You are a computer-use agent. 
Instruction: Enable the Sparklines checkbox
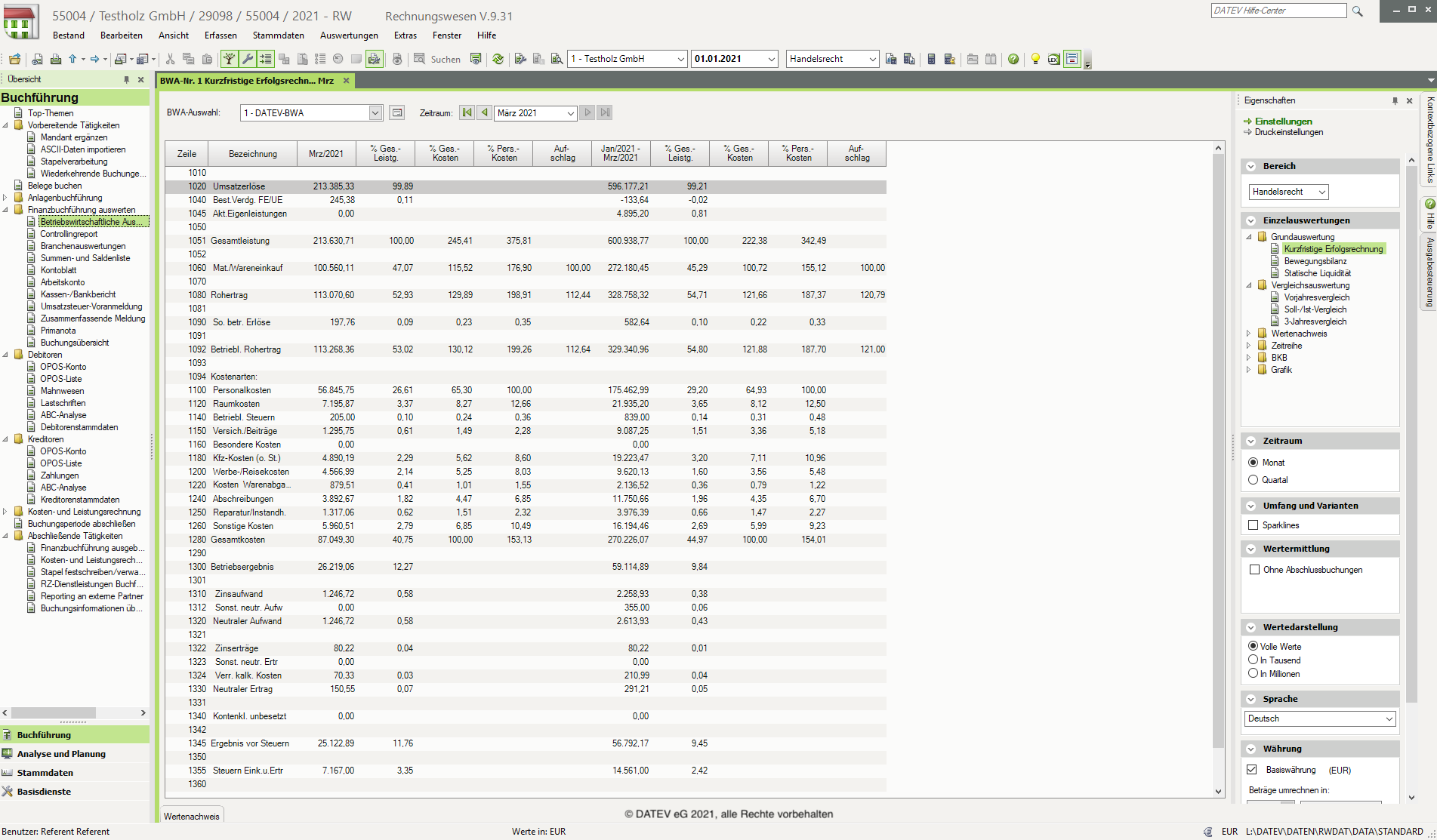(1254, 525)
